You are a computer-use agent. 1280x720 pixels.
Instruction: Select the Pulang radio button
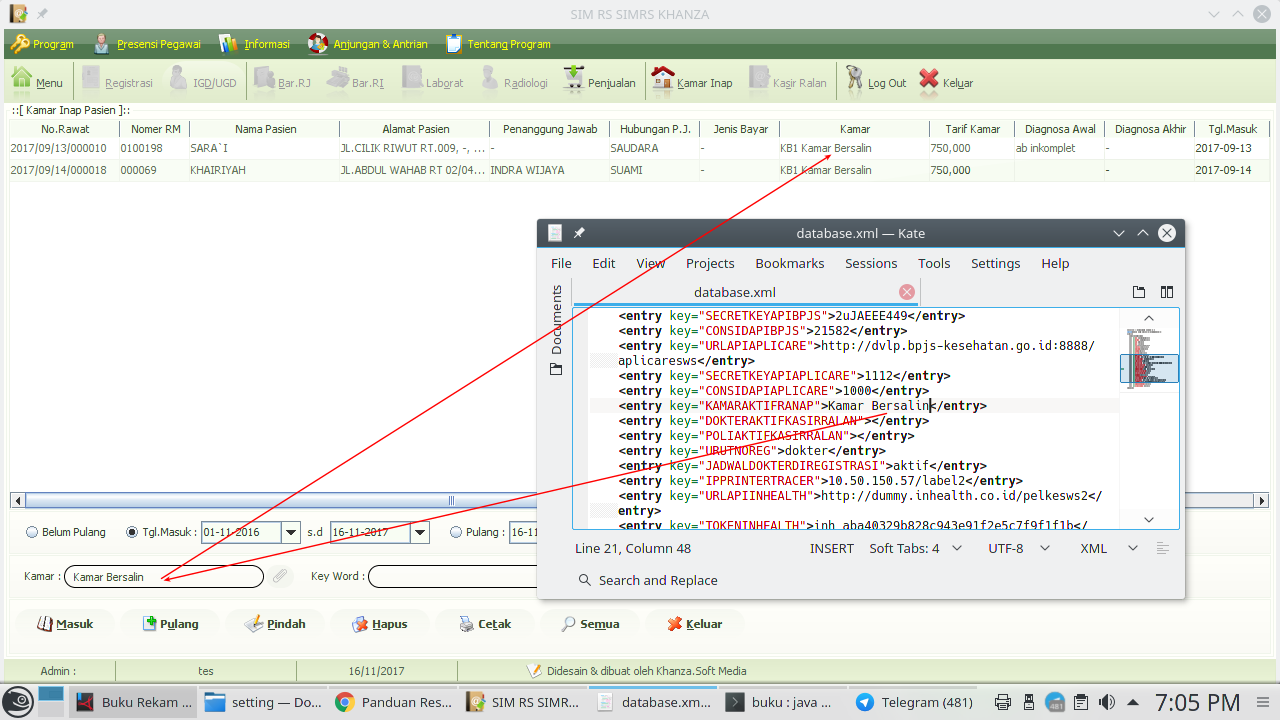pyautogui.click(x=456, y=532)
